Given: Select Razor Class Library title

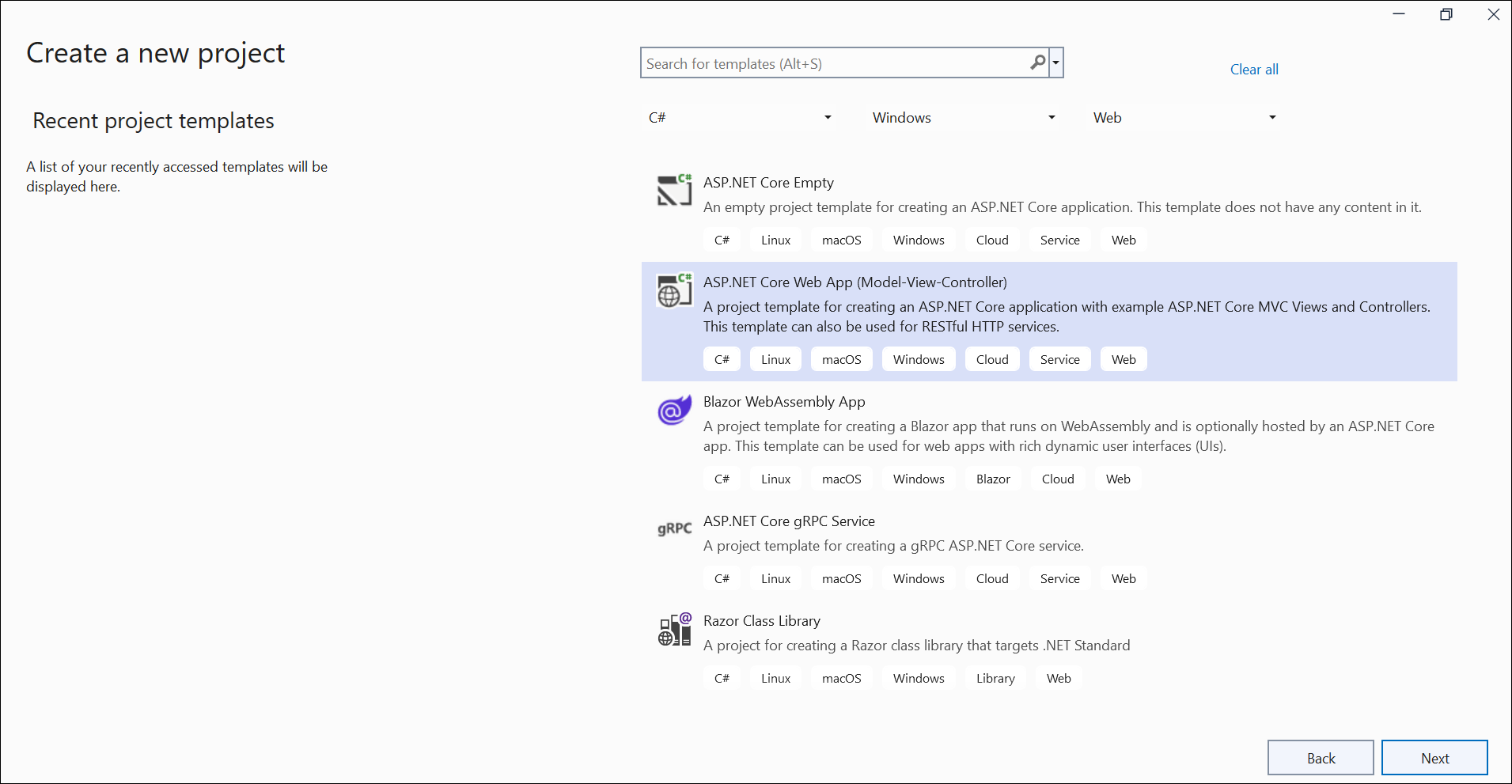Looking at the screenshot, I should tap(762, 621).
